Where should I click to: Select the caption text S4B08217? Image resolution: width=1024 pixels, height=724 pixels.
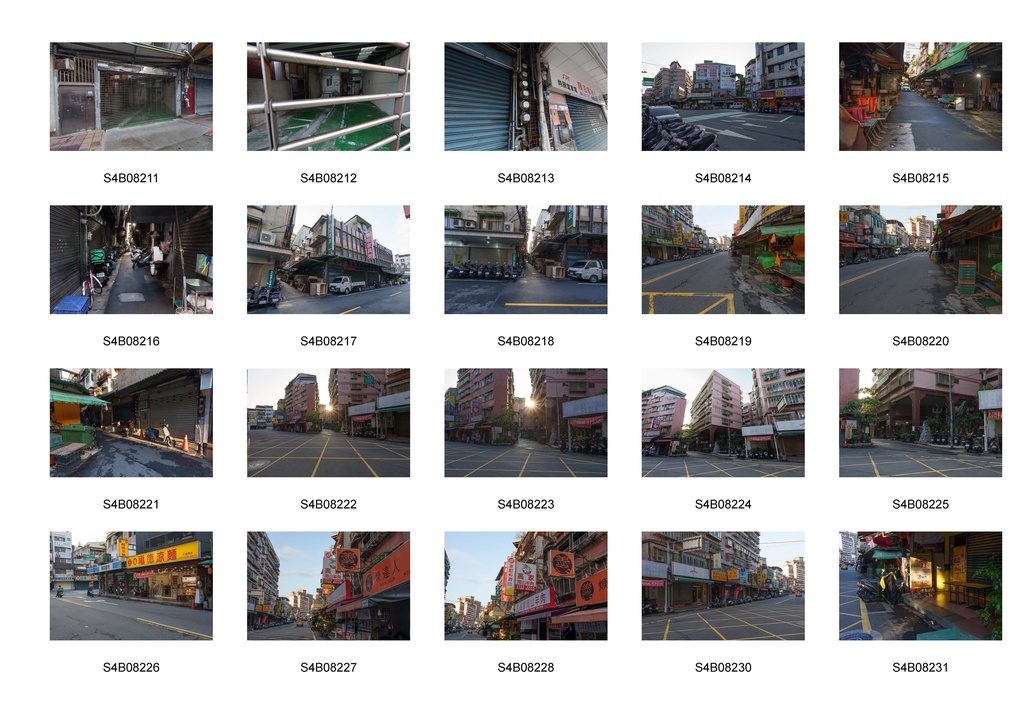click(x=328, y=341)
